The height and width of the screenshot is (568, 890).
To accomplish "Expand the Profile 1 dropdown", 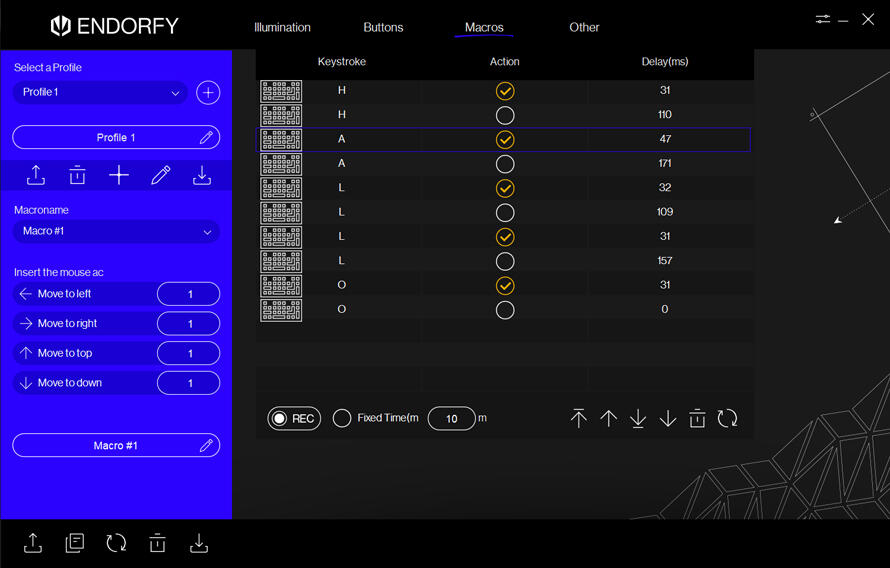I will tap(100, 92).
